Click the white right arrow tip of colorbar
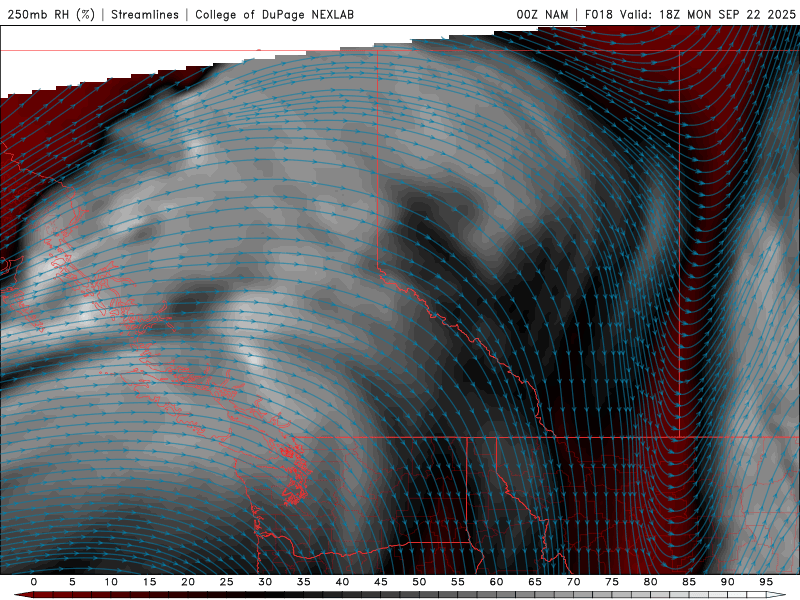The height and width of the screenshot is (600, 800). pos(777,595)
